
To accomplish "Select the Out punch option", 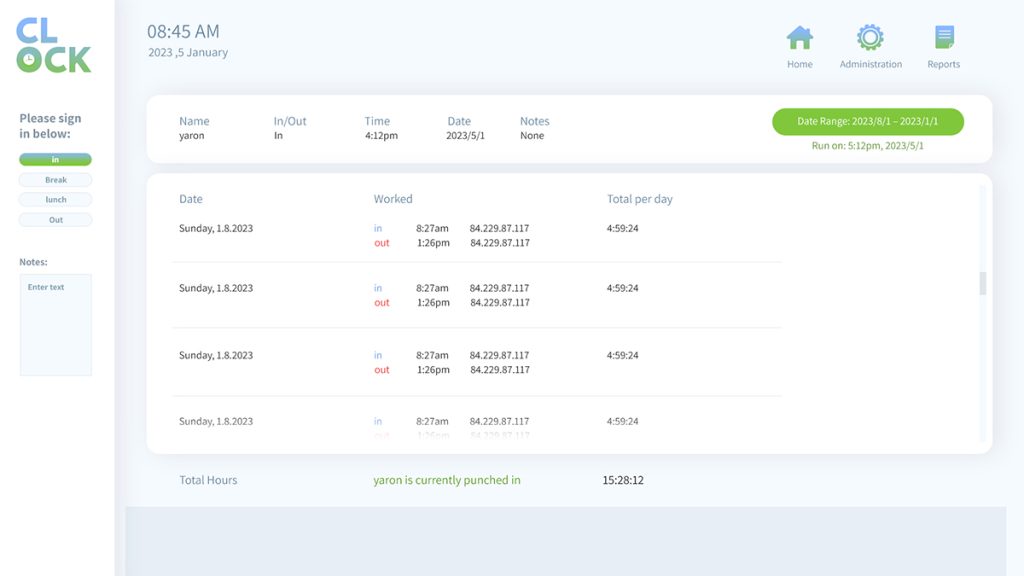I will 55,220.
